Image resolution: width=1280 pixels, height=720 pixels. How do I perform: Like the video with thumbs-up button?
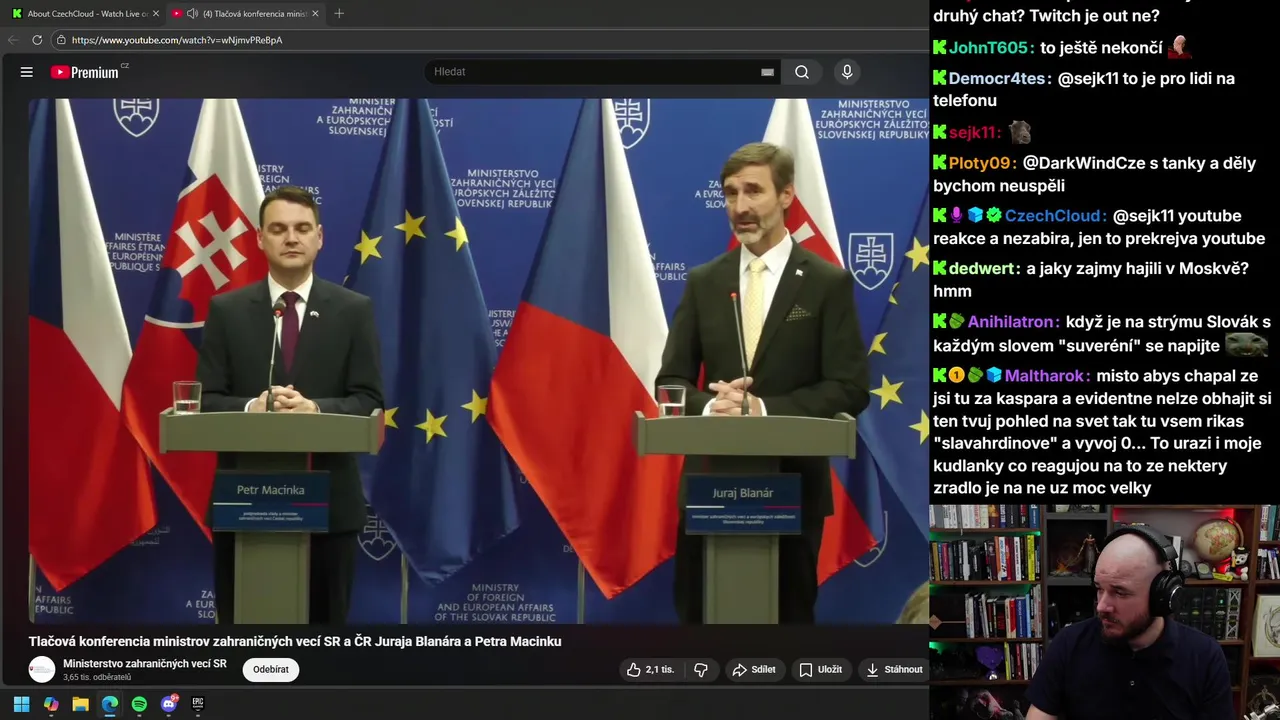650,670
